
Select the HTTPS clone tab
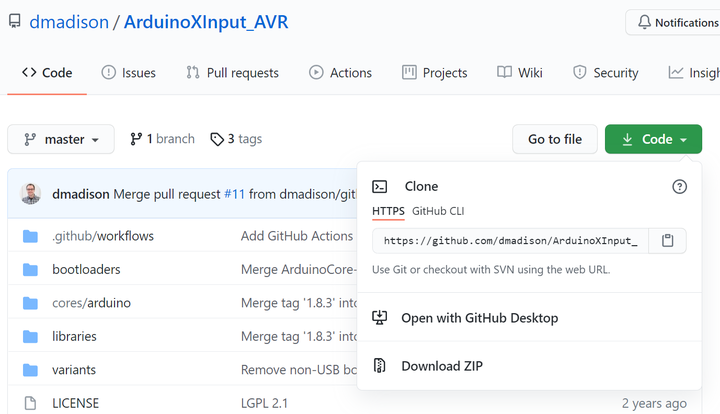388,211
